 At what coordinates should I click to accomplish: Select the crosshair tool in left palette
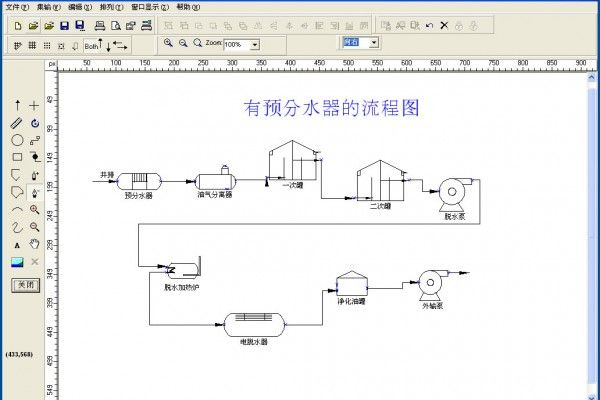click(35, 105)
